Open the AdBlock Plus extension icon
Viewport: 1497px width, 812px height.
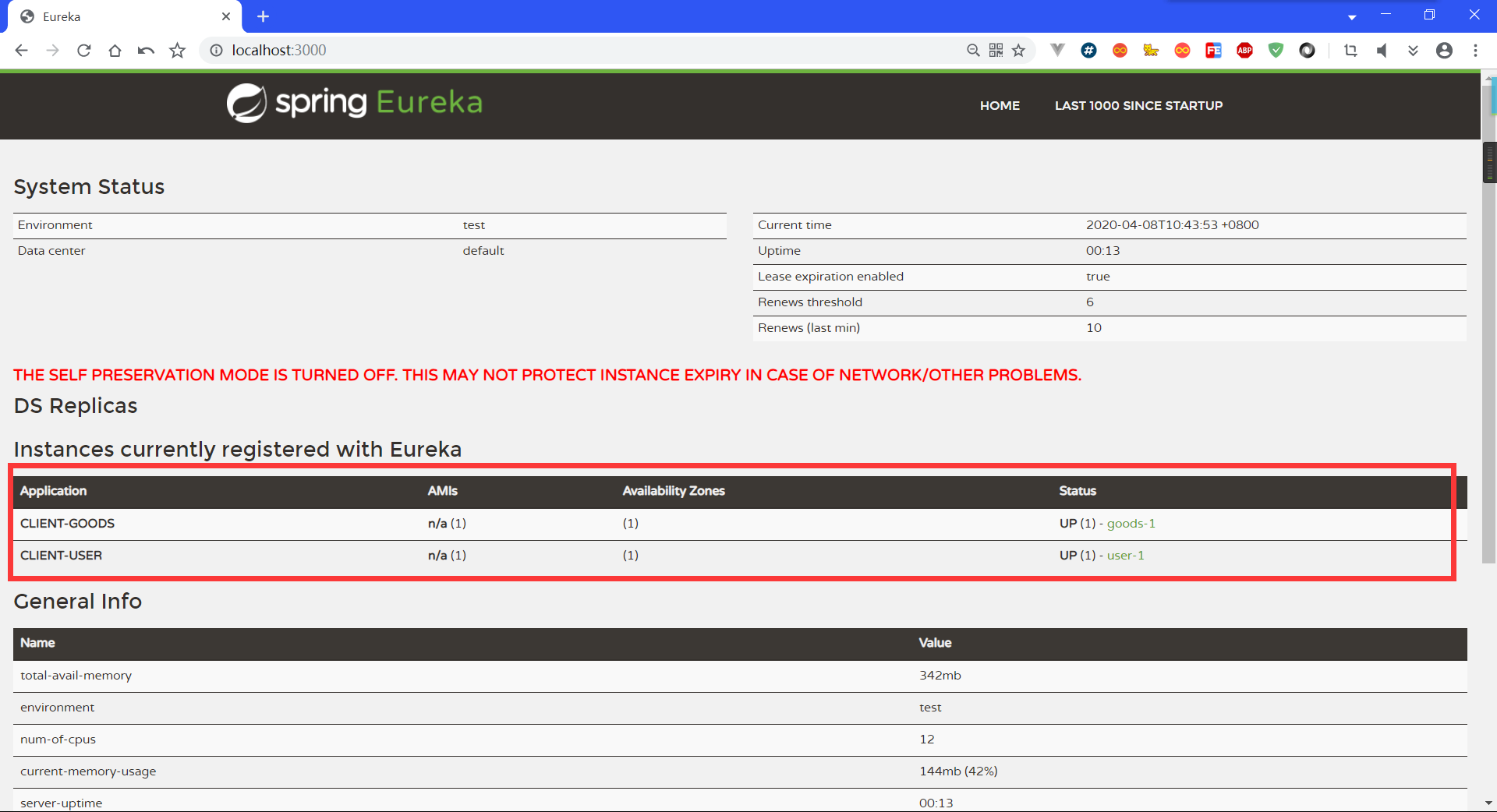(x=1244, y=51)
